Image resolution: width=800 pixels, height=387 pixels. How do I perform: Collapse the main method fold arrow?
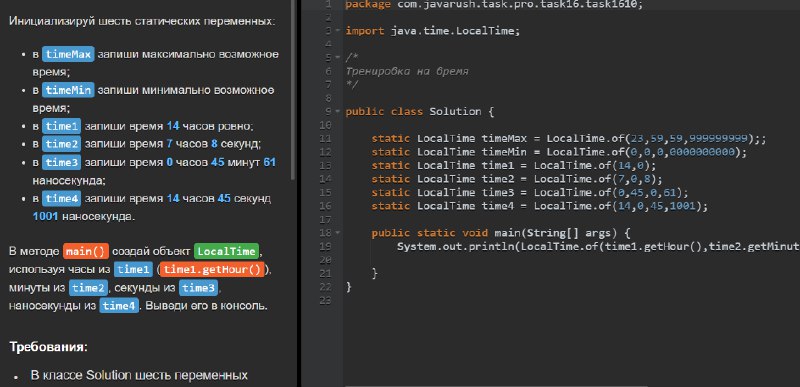coord(338,233)
